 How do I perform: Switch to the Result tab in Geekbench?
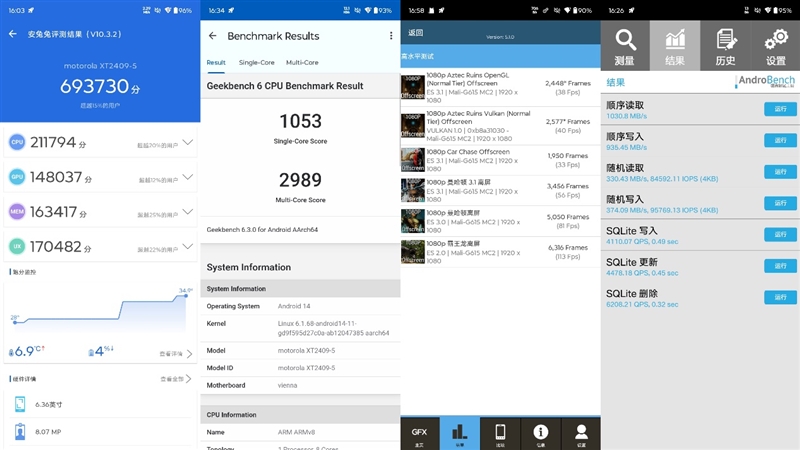(x=216, y=62)
